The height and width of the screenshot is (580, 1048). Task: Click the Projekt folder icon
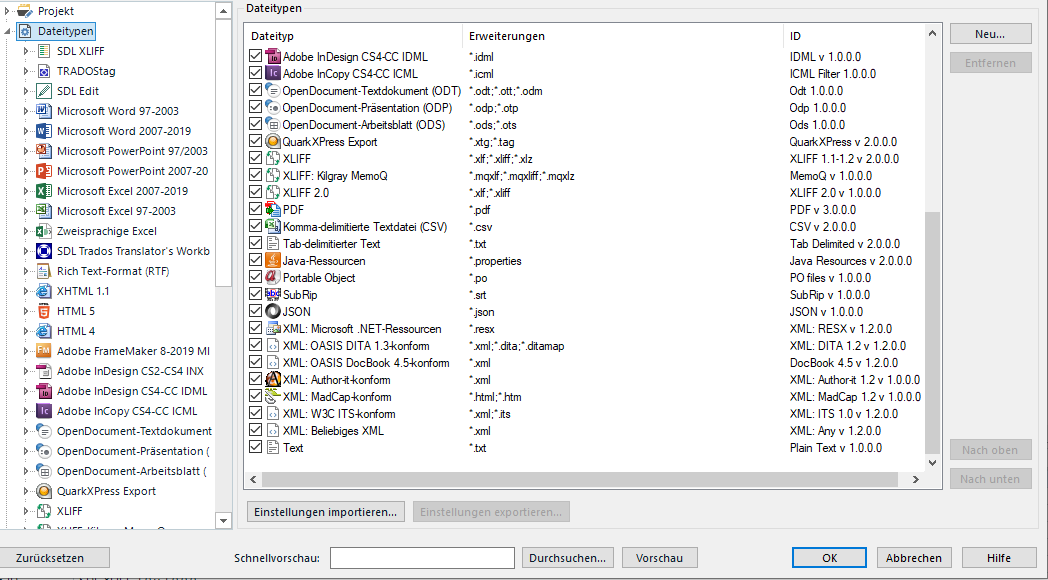click(25, 11)
